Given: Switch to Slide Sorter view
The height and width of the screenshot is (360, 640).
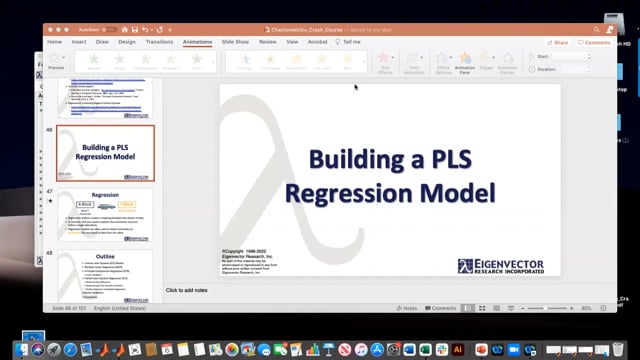Looking at the screenshot, I should [482, 308].
